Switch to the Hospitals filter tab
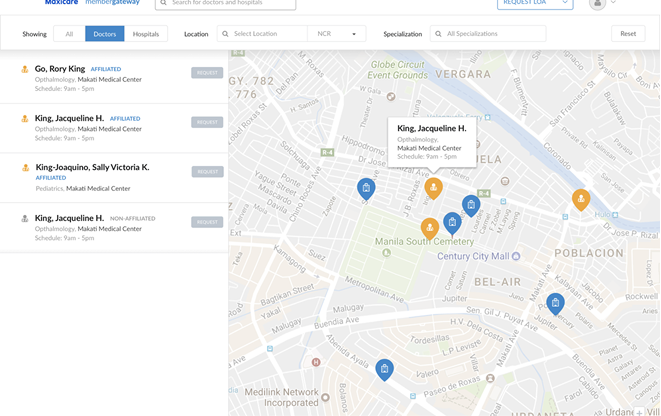 pos(146,34)
